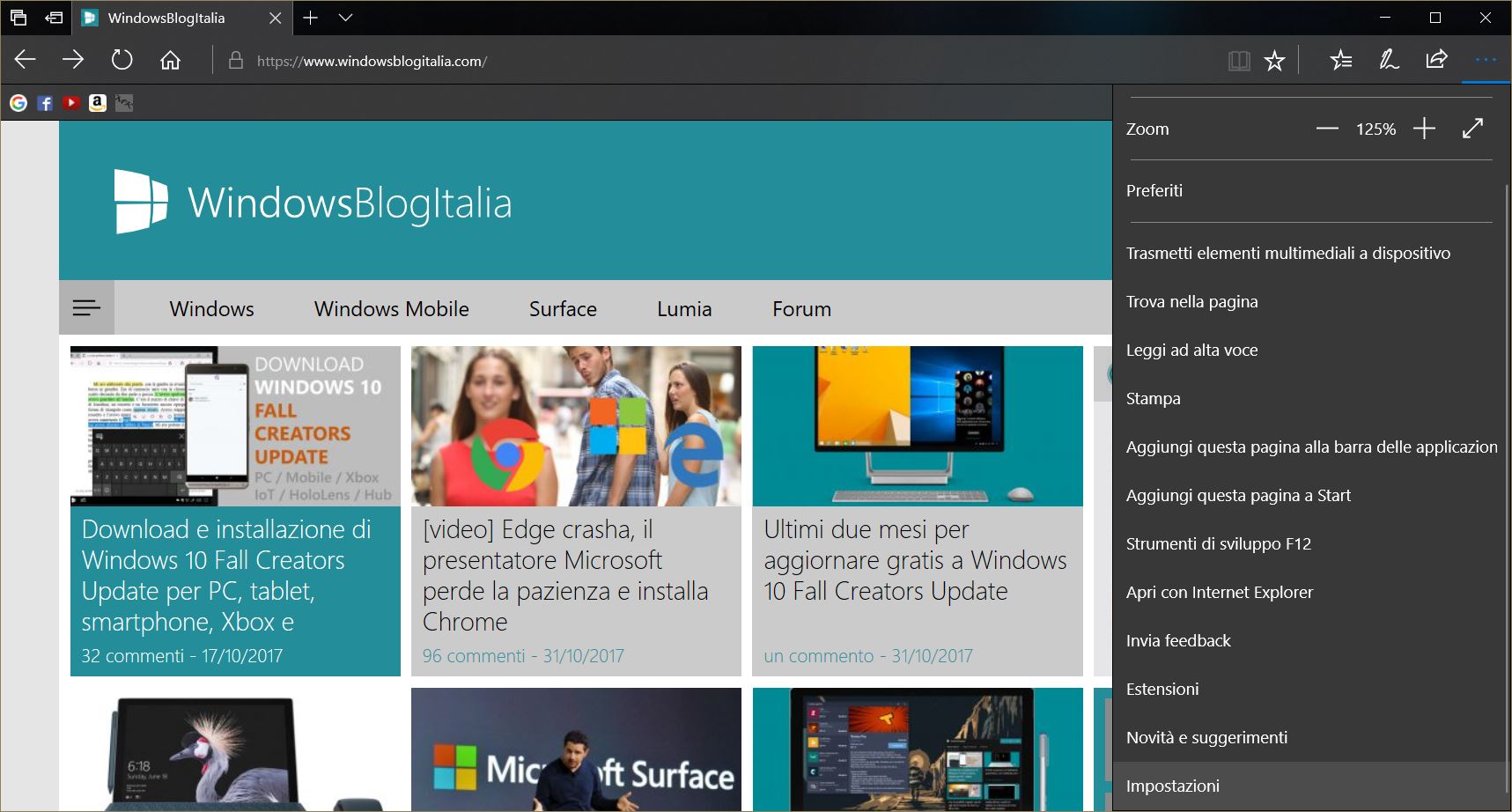1512x812 pixels.
Task: Select Apri con Internet Explorer
Action: click(1310, 592)
